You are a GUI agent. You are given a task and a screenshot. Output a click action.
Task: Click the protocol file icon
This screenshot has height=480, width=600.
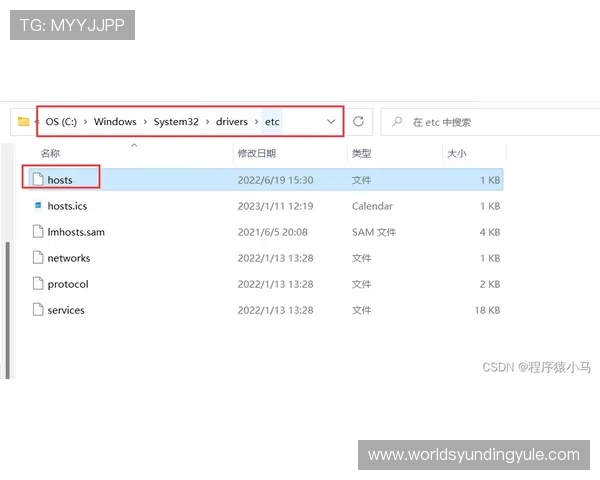click(x=38, y=284)
